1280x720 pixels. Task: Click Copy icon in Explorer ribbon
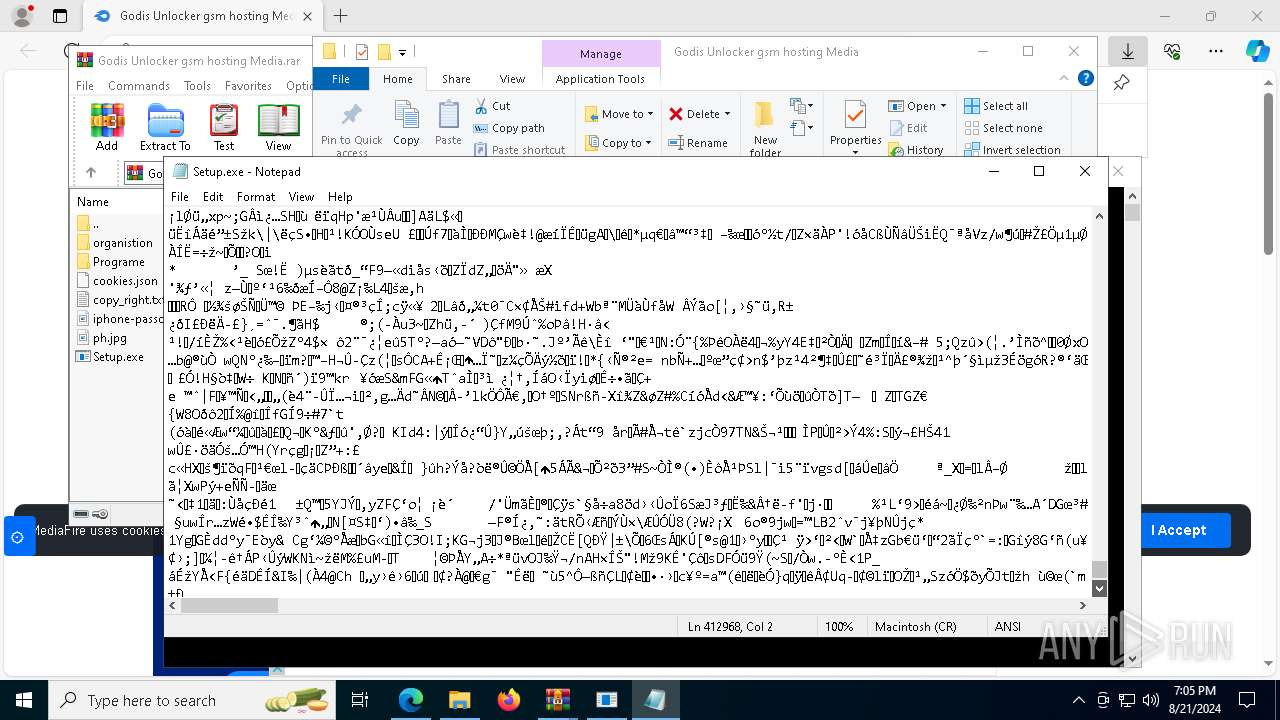(x=406, y=124)
